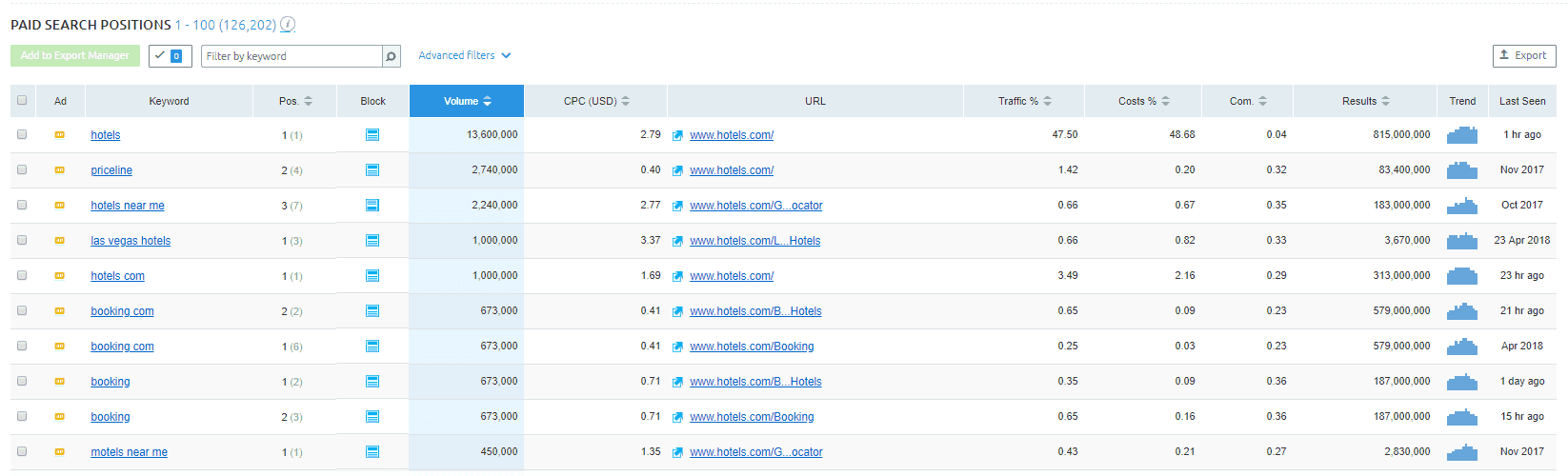Image resolution: width=1568 pixels, height=476 pixels.
Task: Open the ad preview icon for hotels
Action: (x=60, y=135)
